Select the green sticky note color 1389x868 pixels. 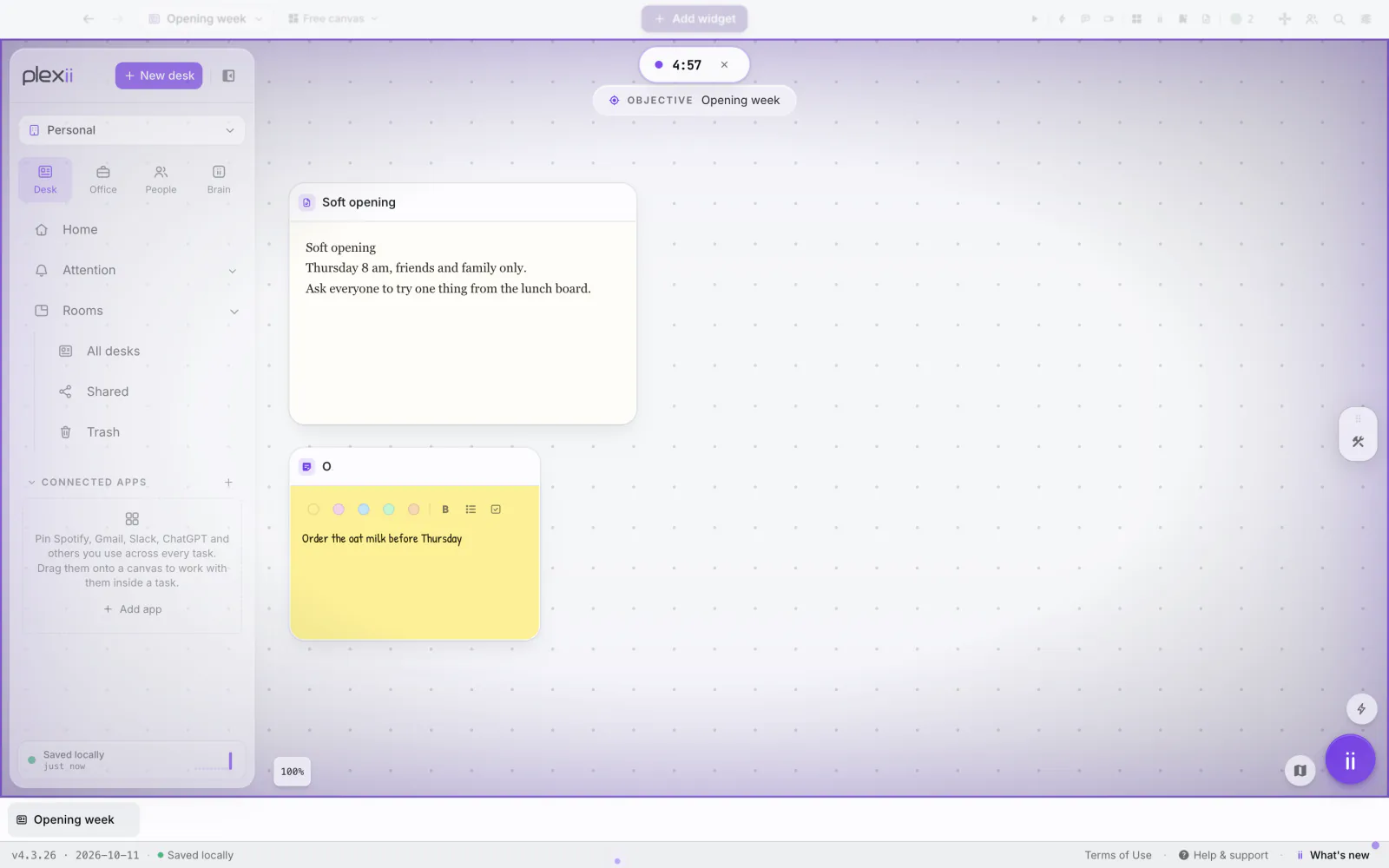coord(389,510)
